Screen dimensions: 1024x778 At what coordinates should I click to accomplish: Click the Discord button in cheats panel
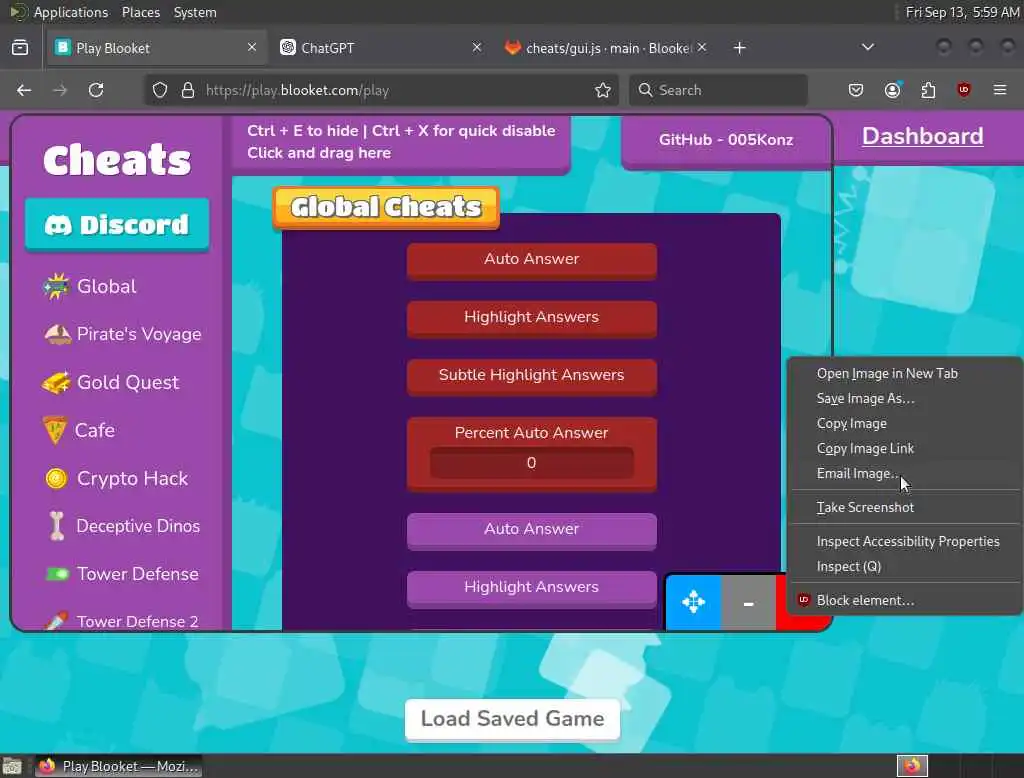pyautogui.click(x=118, y=225)
